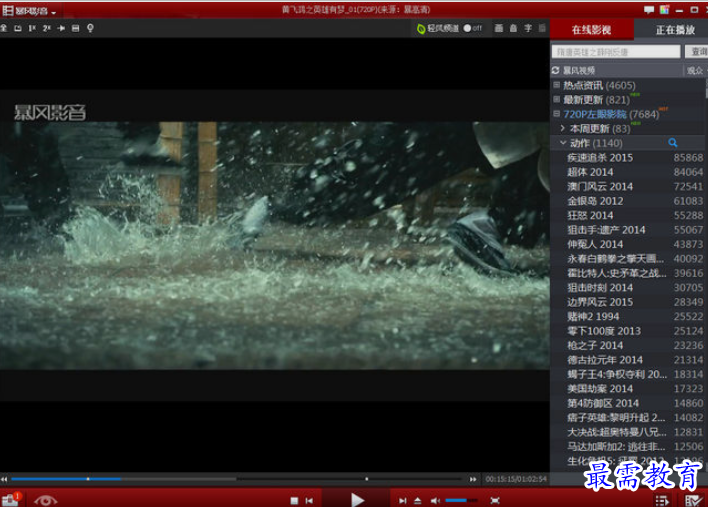Select 美国劫案 2014 movie

600,389
